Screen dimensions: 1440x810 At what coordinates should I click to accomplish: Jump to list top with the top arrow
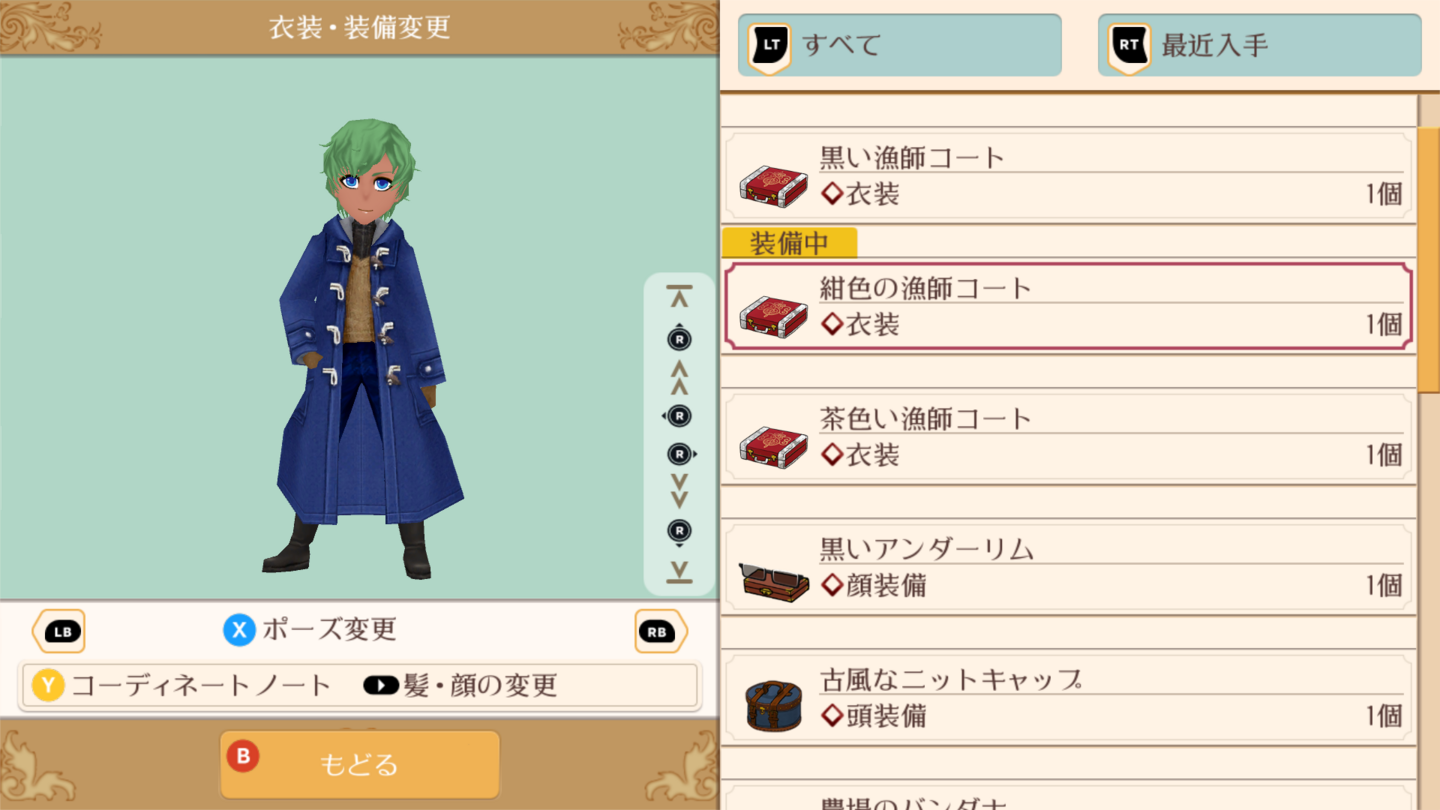(679, 296)
